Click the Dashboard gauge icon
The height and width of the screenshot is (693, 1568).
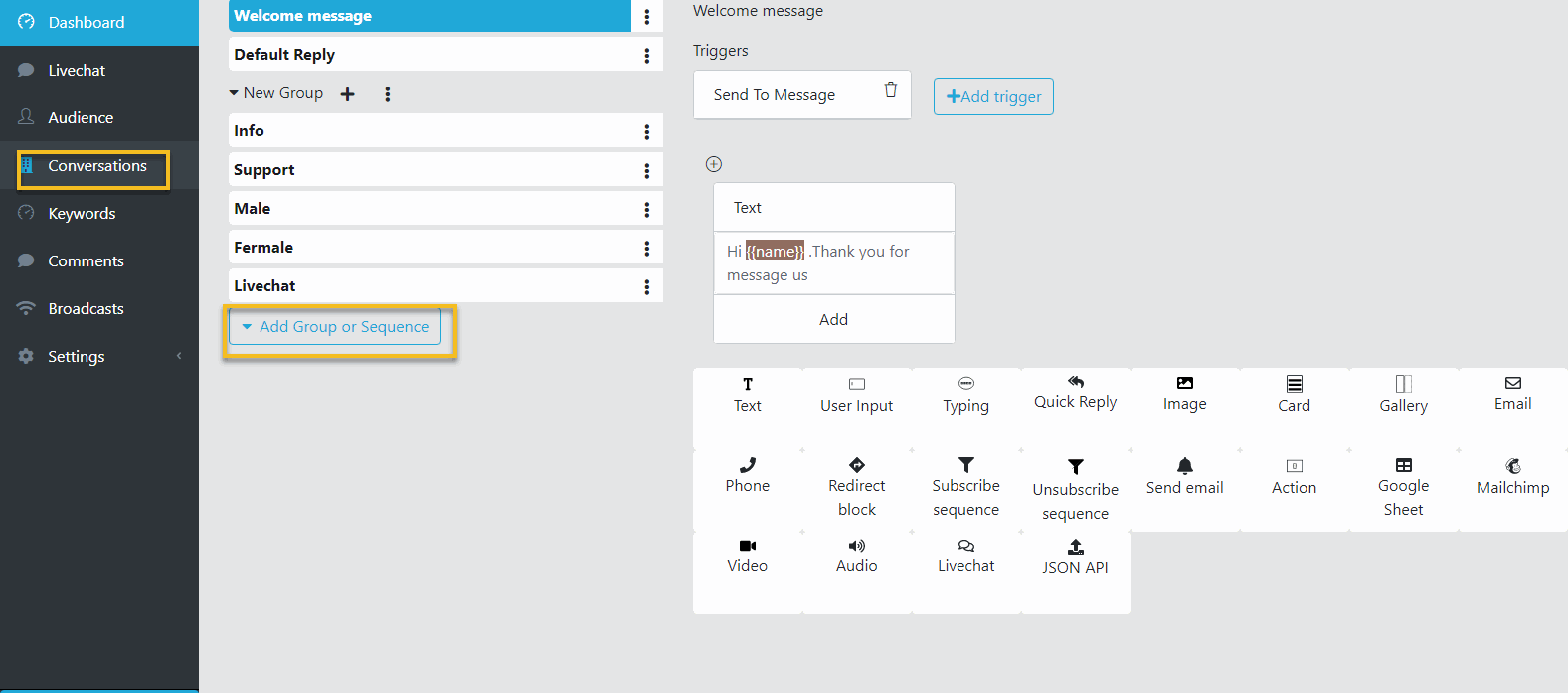[x=26, y=22]
